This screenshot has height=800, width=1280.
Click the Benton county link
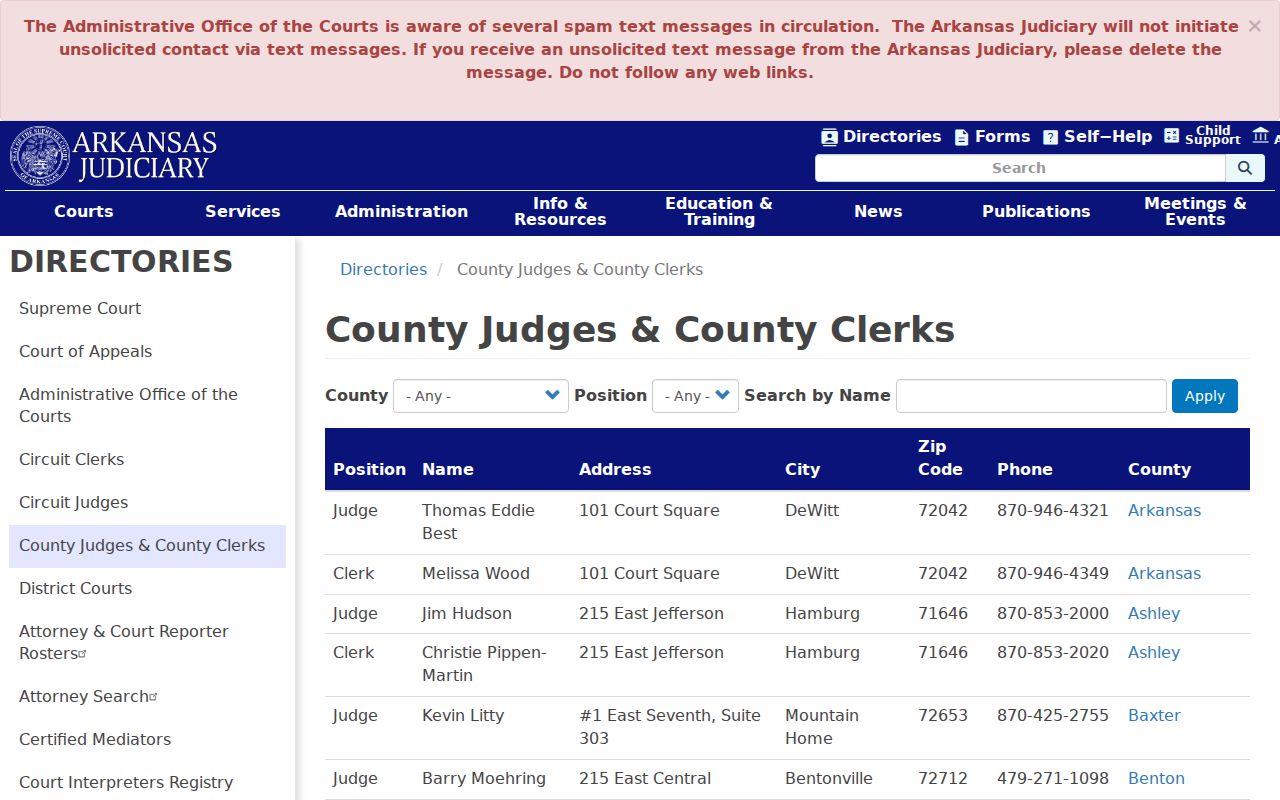(x=1156, y=778)
